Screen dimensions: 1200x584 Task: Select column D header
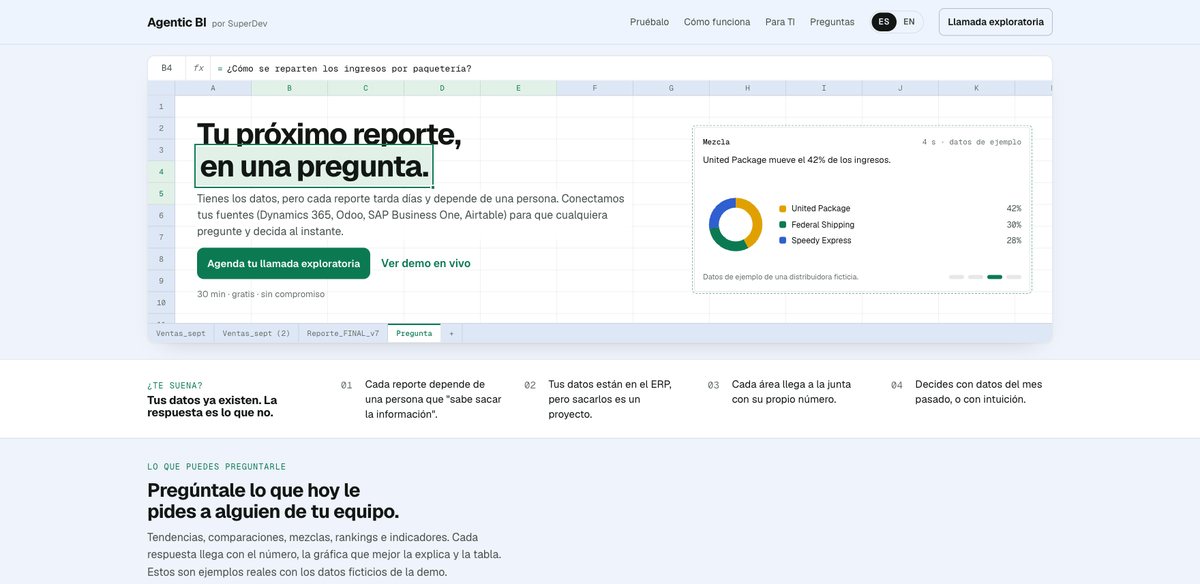click(x=442, y=88)
